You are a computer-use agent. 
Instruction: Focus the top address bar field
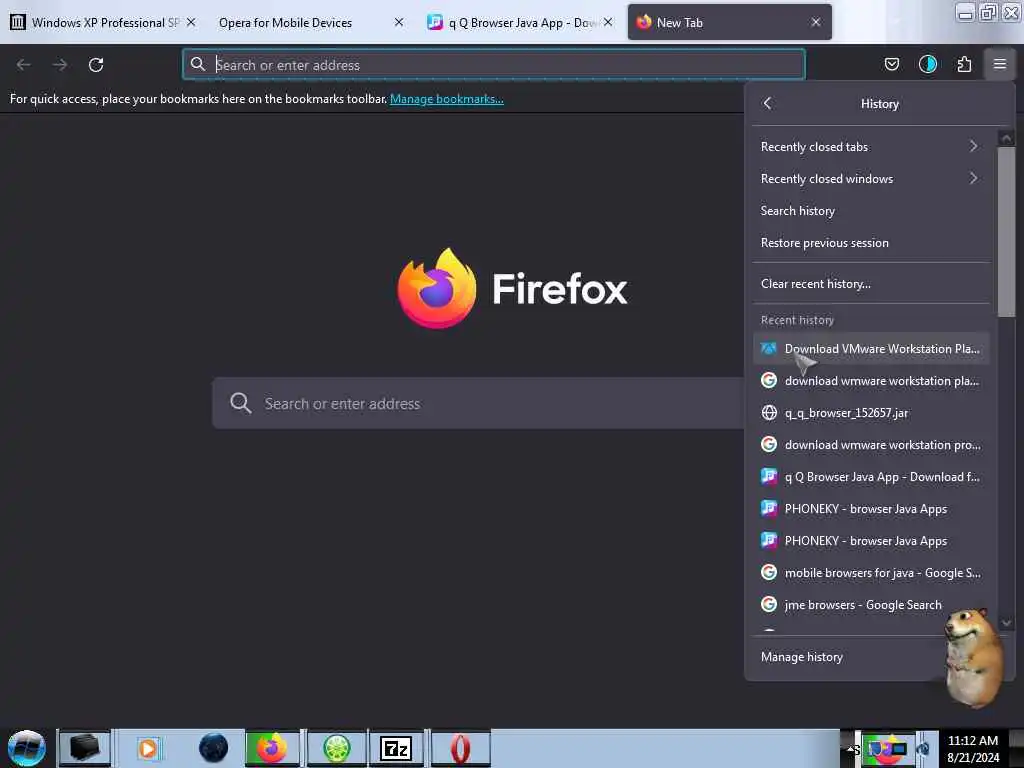tap(494, 64)
